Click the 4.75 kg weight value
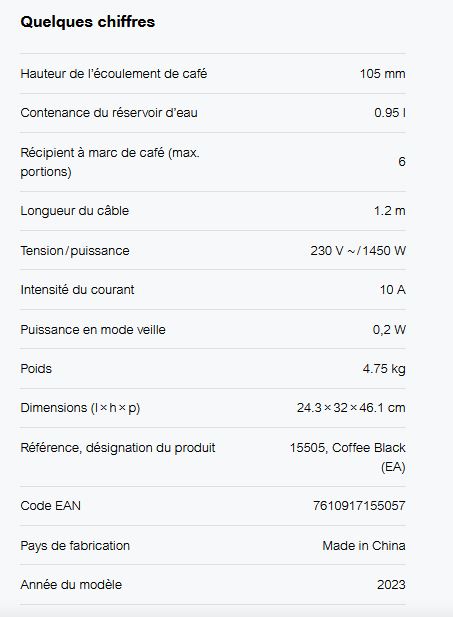The image size is (453, 617). tap(384, 369)
